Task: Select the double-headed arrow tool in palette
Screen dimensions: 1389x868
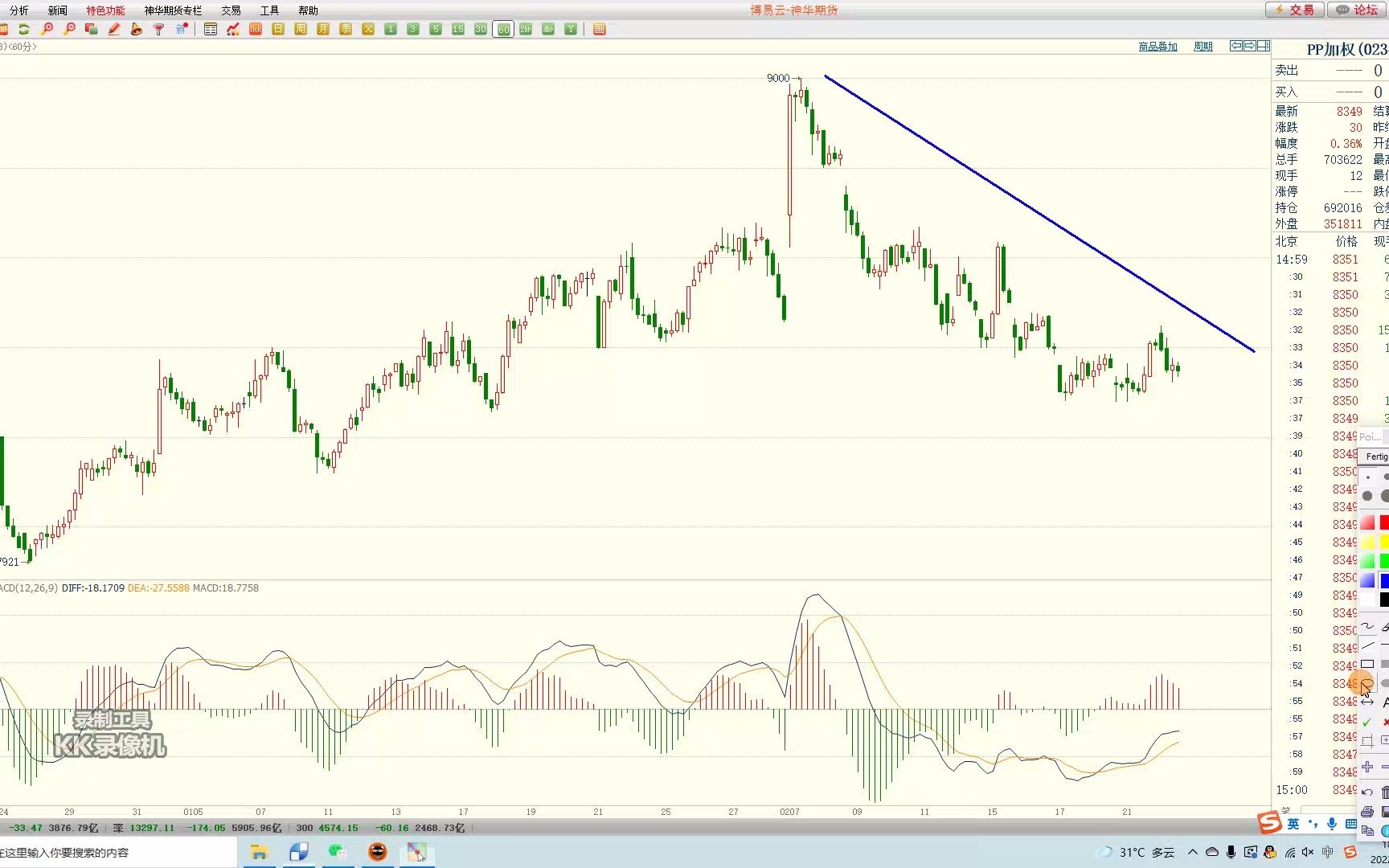Action: pyautogui.click(x=1367, y=702)
